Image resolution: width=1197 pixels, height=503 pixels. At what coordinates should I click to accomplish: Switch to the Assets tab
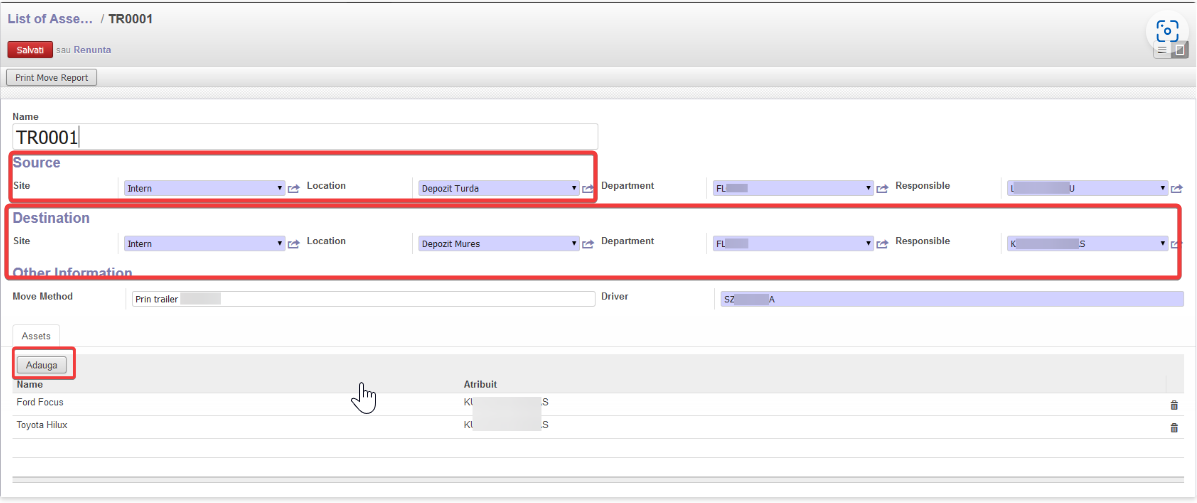(37, 337)
